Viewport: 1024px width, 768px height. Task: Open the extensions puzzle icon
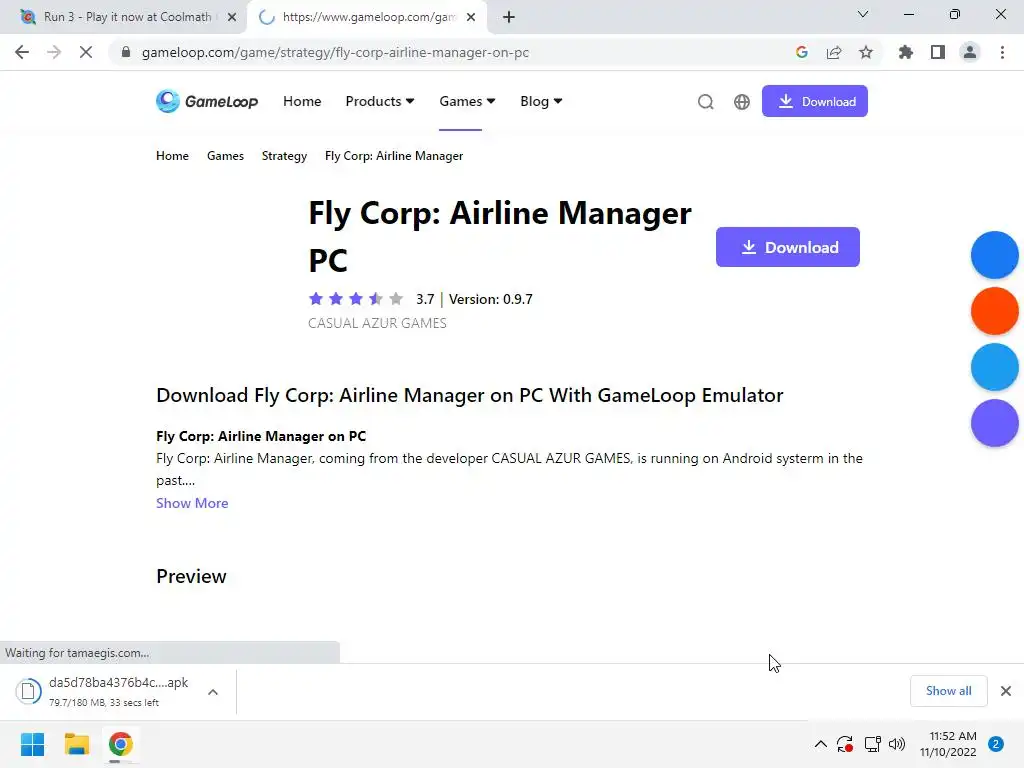[x=906, y=52]
